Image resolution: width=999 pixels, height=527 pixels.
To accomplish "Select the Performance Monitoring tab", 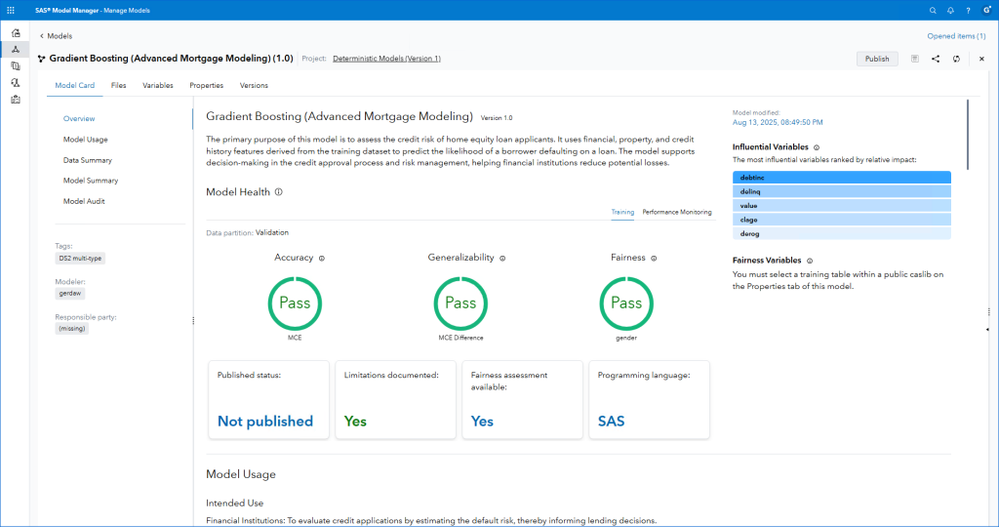I will point(677,212).
